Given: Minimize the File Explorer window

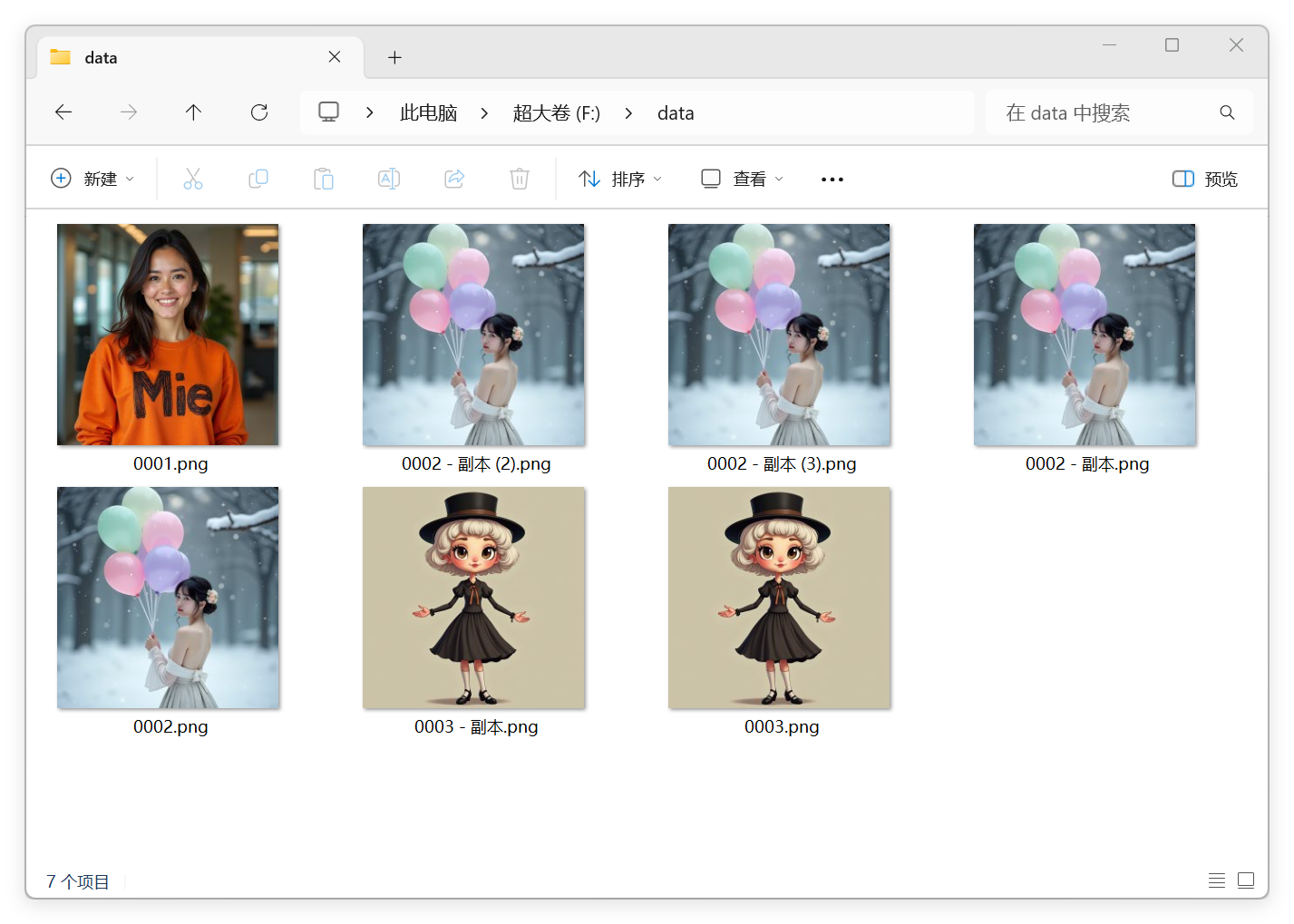Looking at the screenshot, I should pos(1109,44).
